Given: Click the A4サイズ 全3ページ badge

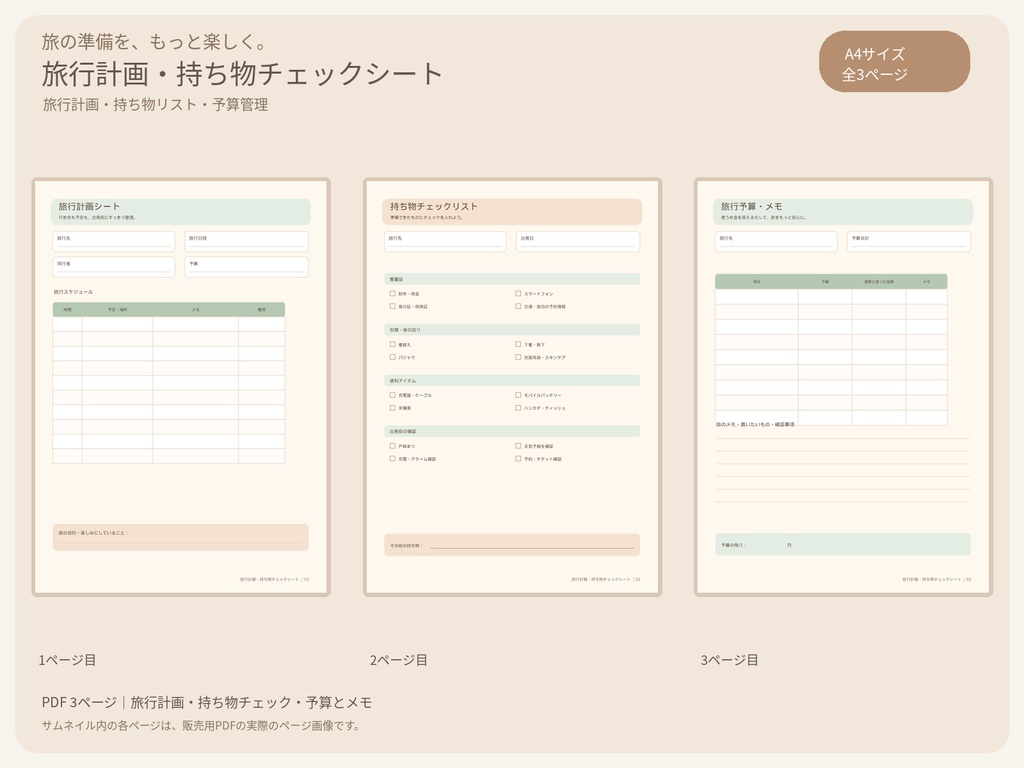Looking at the screenshot, I should coord(894,61).
